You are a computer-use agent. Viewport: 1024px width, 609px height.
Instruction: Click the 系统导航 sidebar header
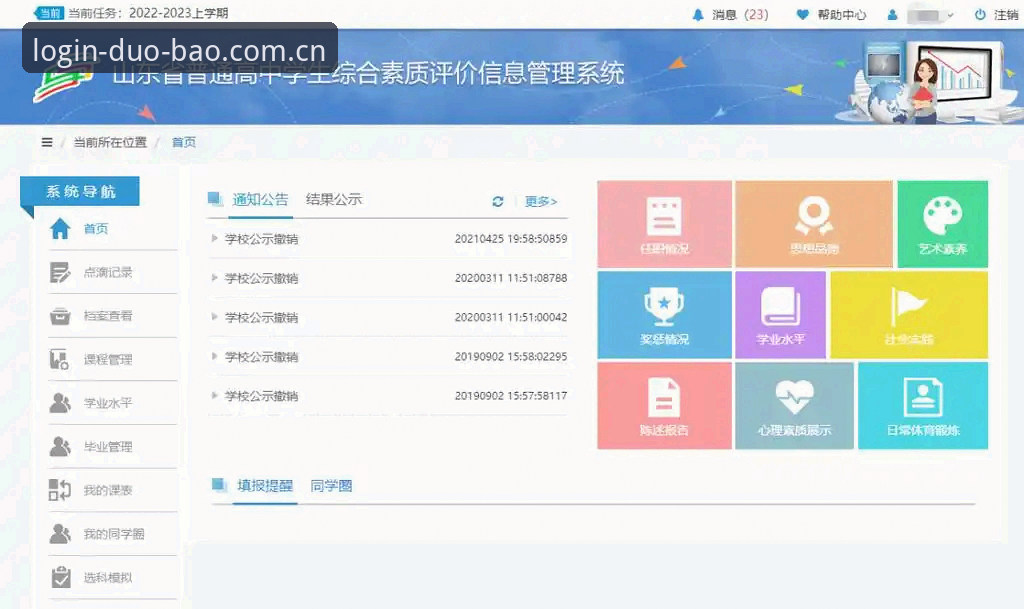click(x=80, y=191)
